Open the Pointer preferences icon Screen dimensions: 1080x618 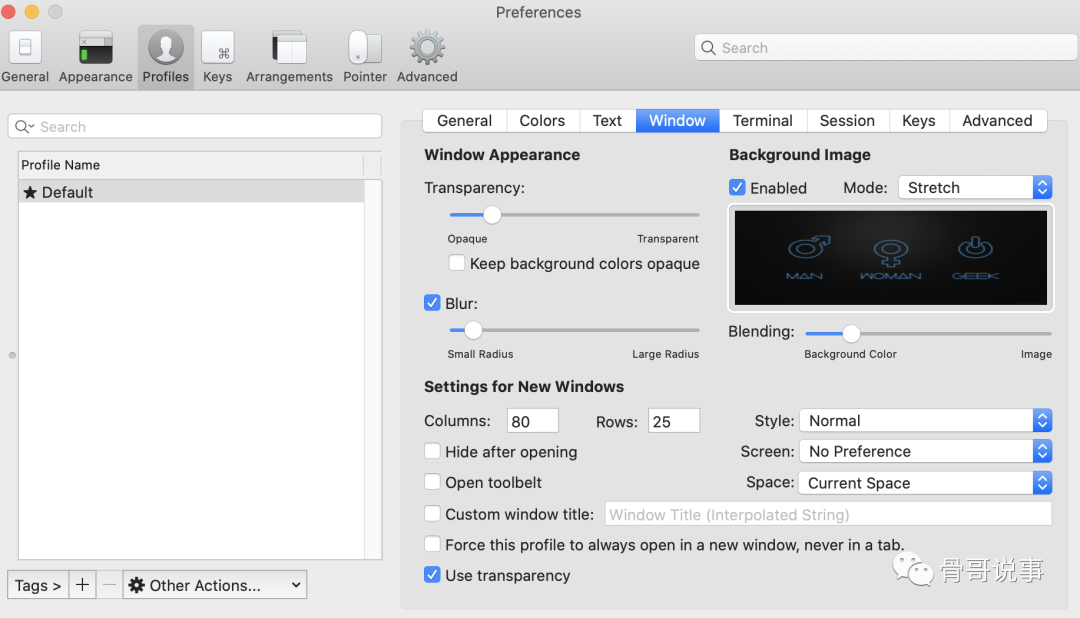pyautogui.click(x=364, y=56)
